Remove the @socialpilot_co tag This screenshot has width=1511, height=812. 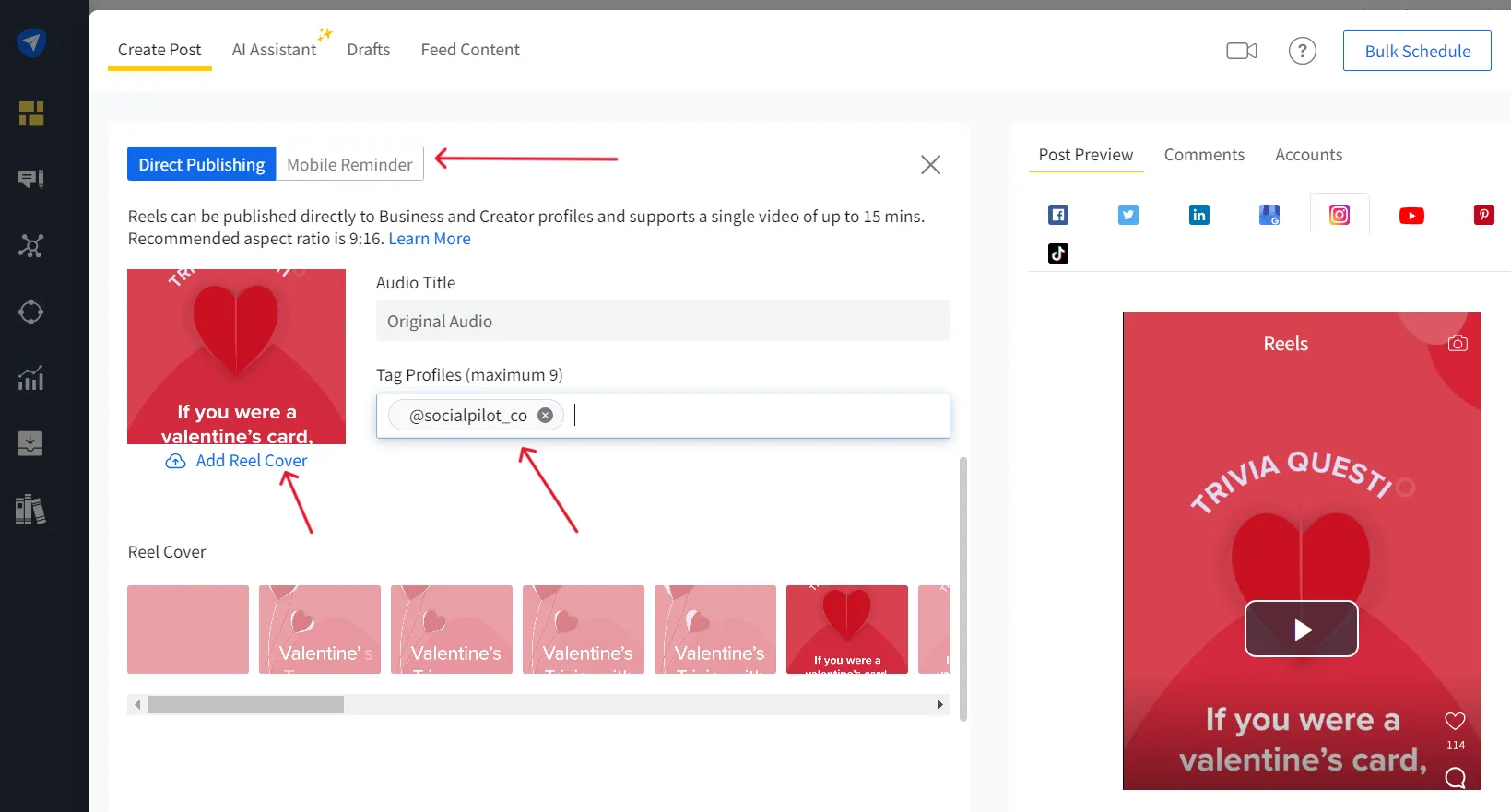pos(545,416)
